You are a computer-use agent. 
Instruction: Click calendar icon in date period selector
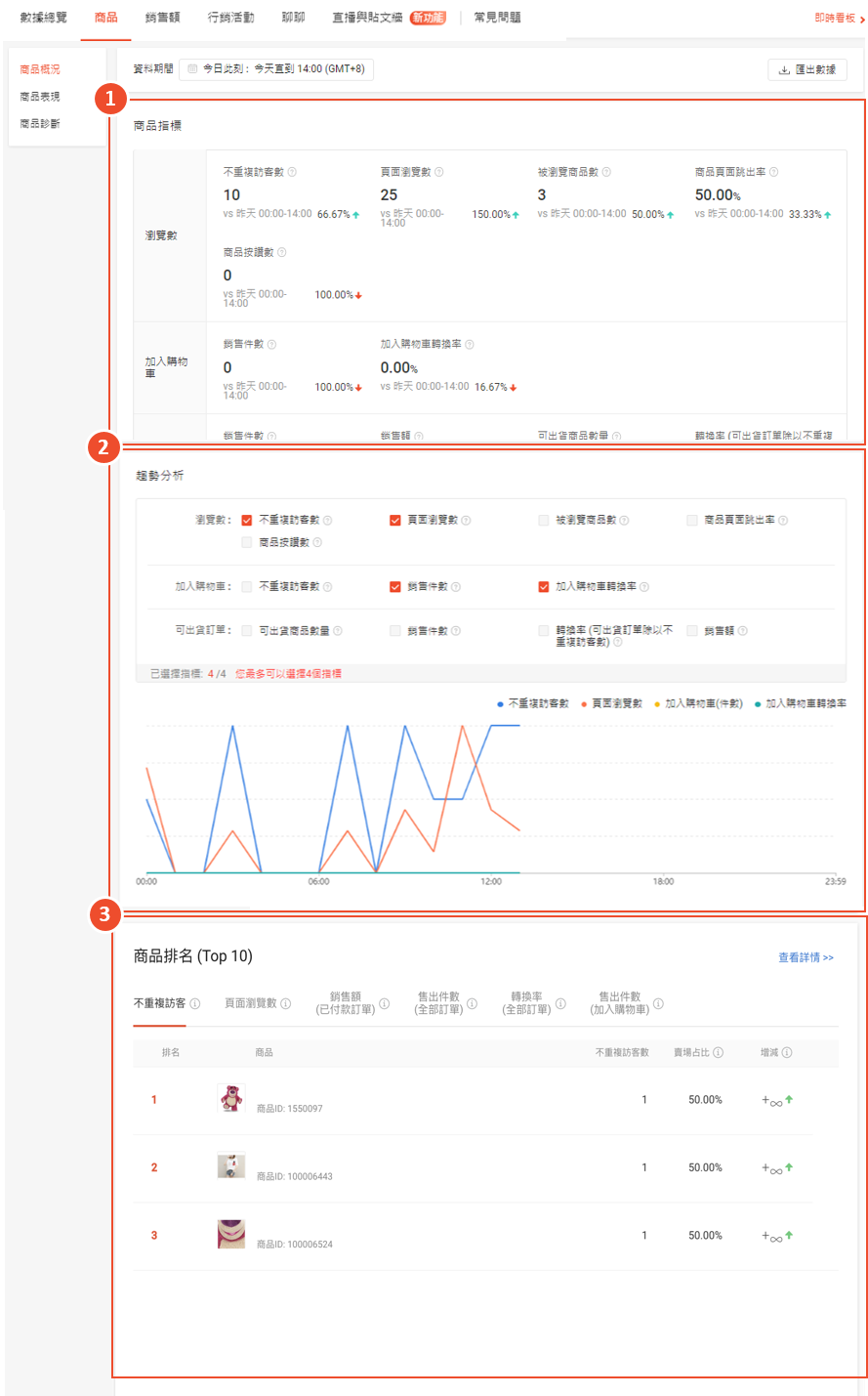coord(192,69)
